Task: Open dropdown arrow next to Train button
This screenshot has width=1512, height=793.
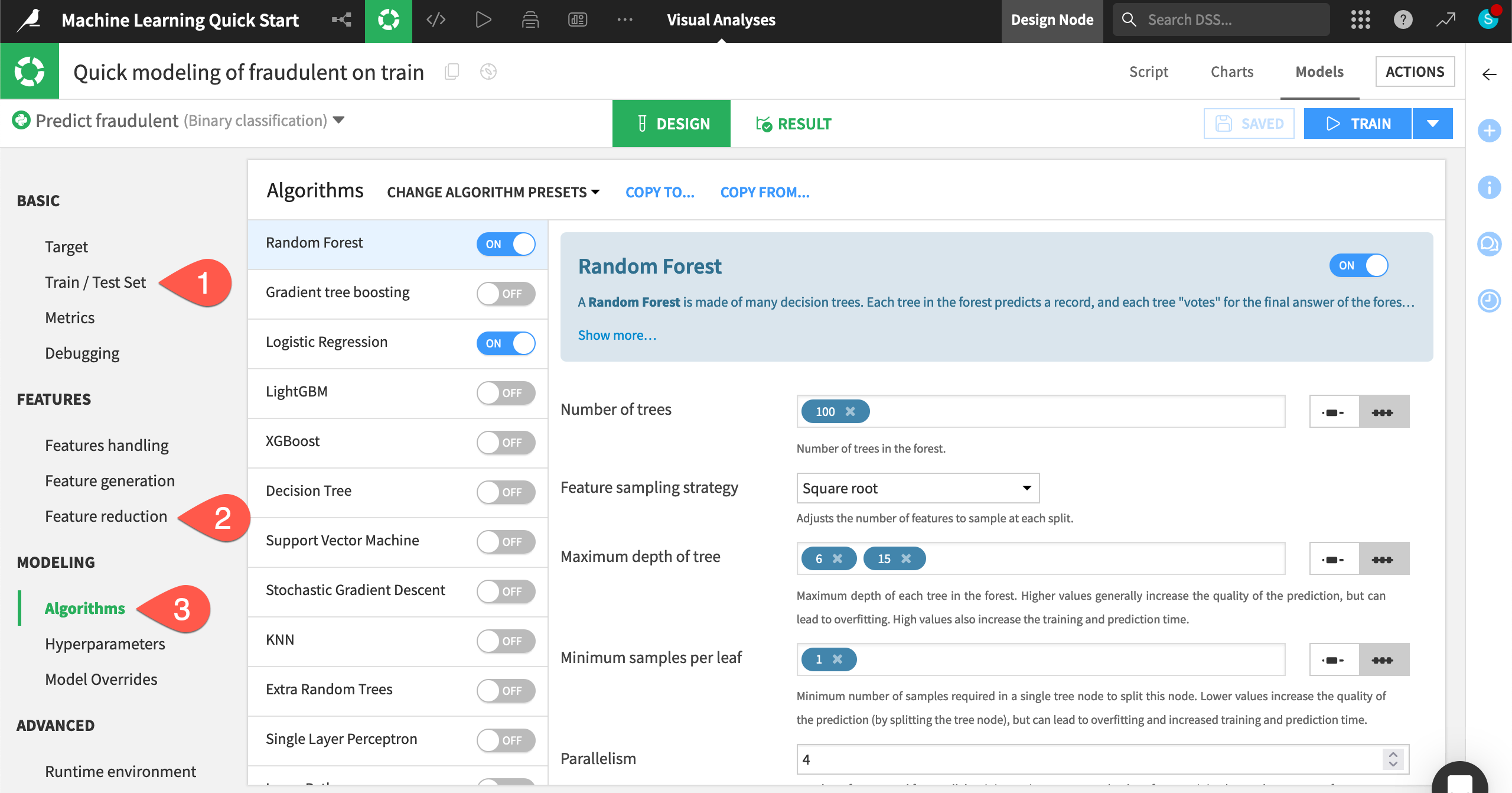Action: click(x=1432, y=123)
